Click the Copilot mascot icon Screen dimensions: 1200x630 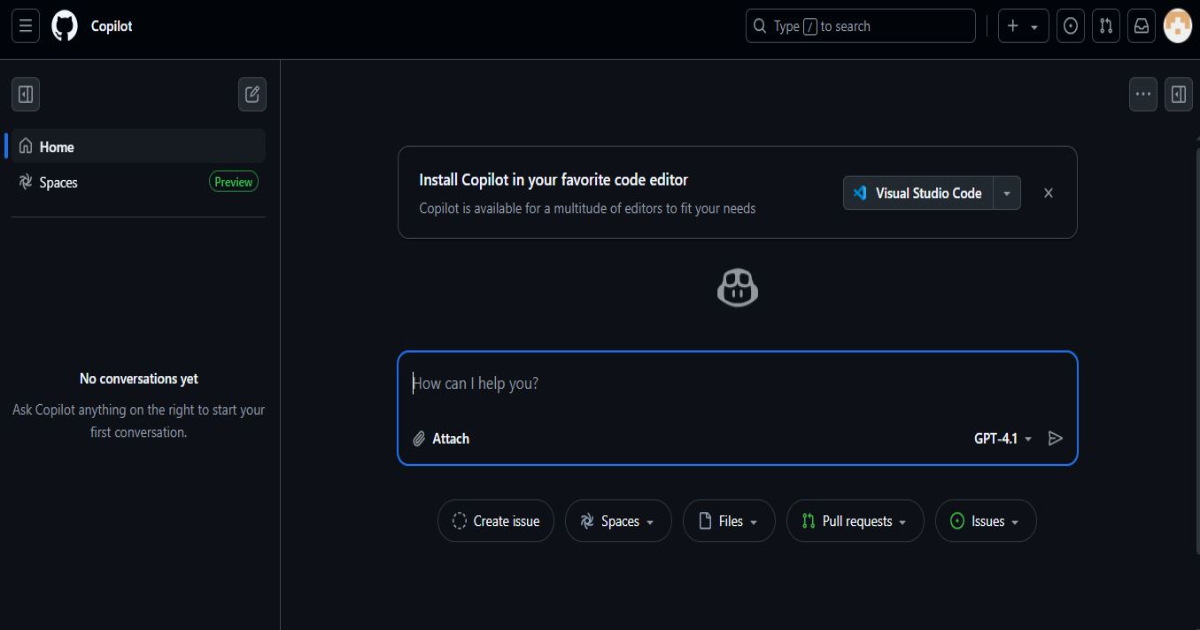pyautogui.click(x=738, y=290)
